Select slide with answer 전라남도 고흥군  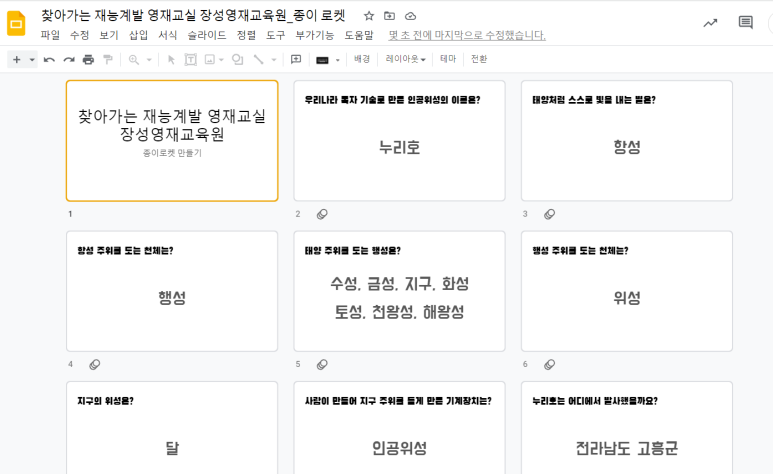pyautogui.click(x=627, y=428)
